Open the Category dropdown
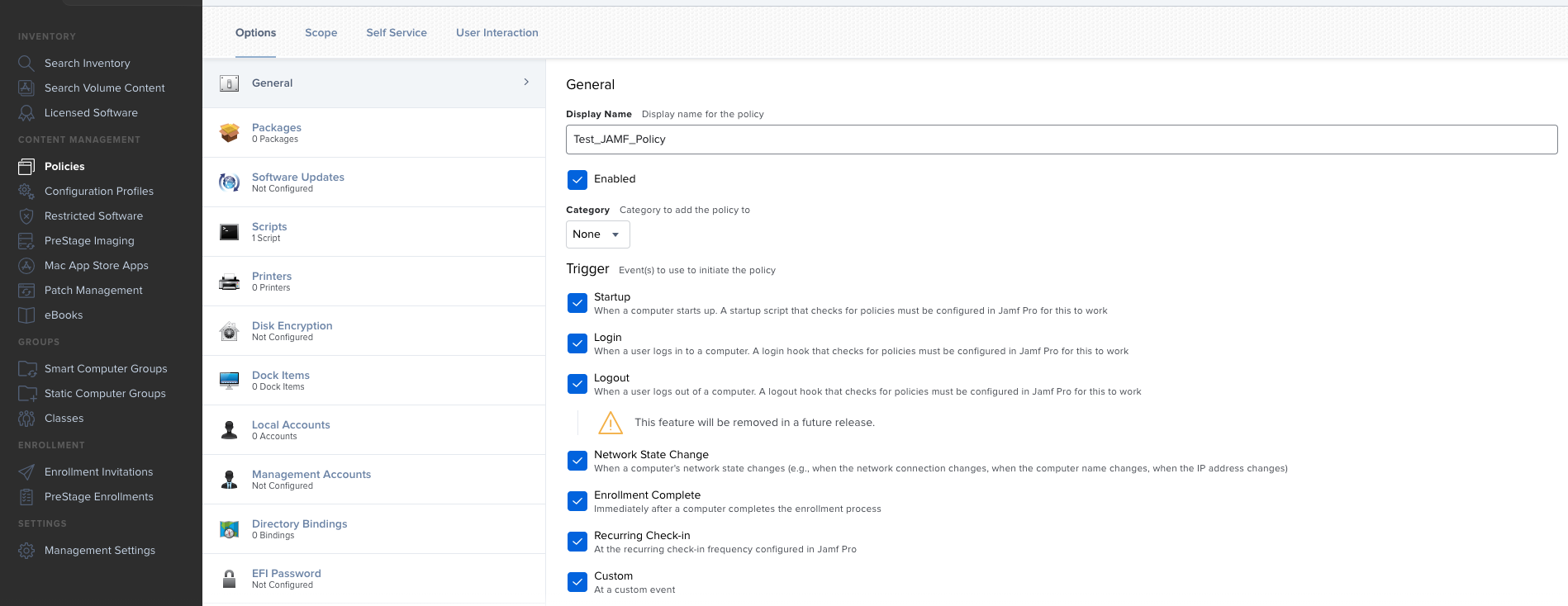The height and width of the screenshot is (606, 1568). pos(597,234)
